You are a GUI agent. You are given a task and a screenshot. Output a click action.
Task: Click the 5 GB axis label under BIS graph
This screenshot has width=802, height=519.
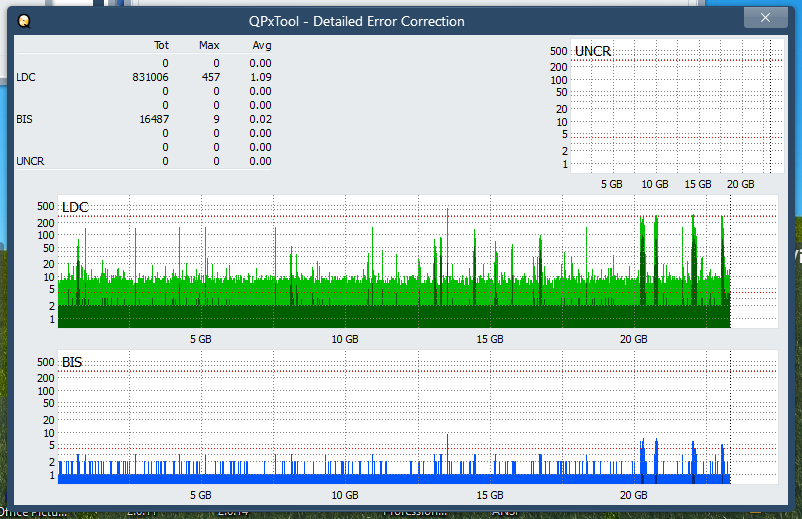click(x=200, y=495)
